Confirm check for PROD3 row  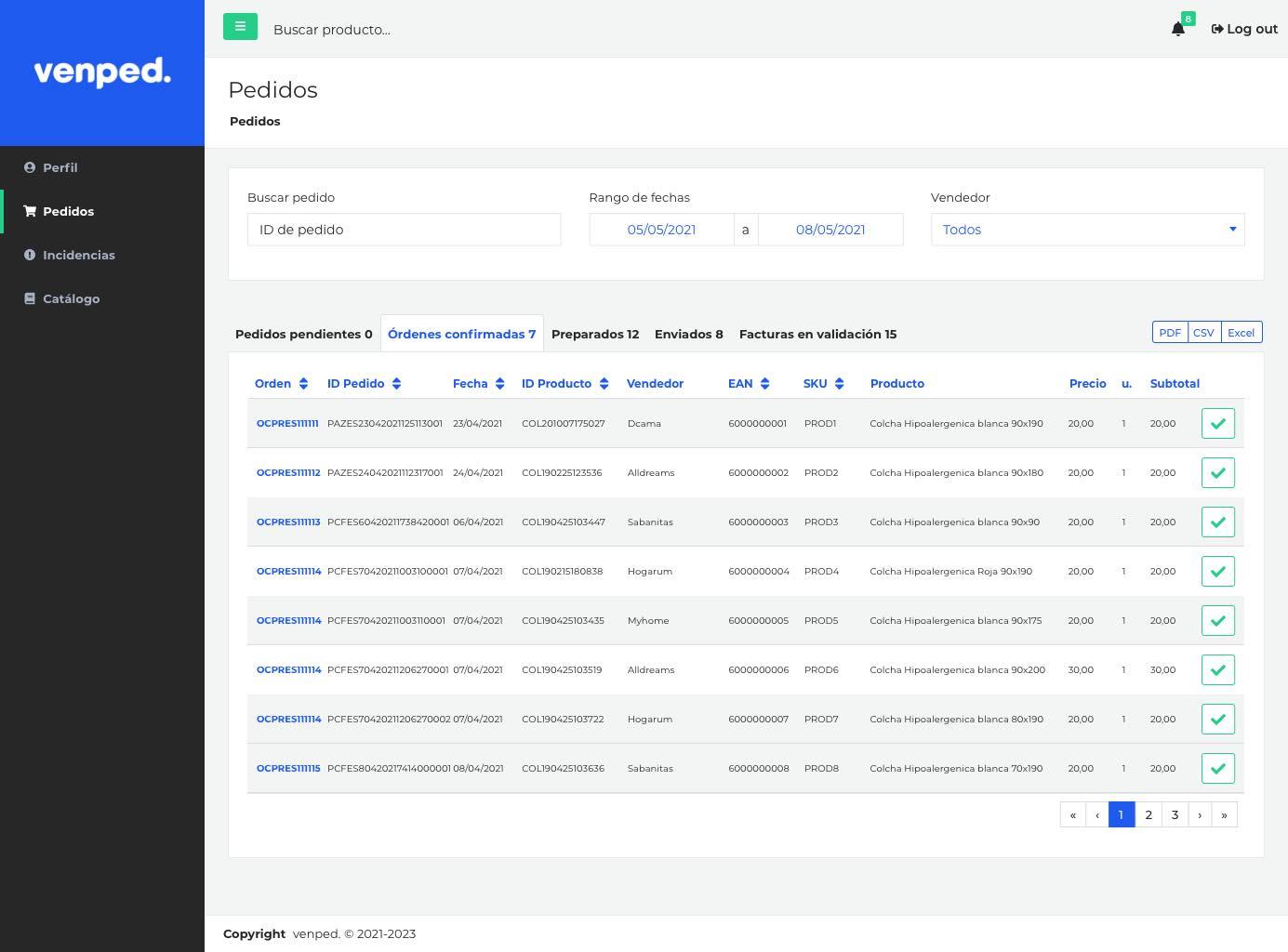[x=1218, y=522]
